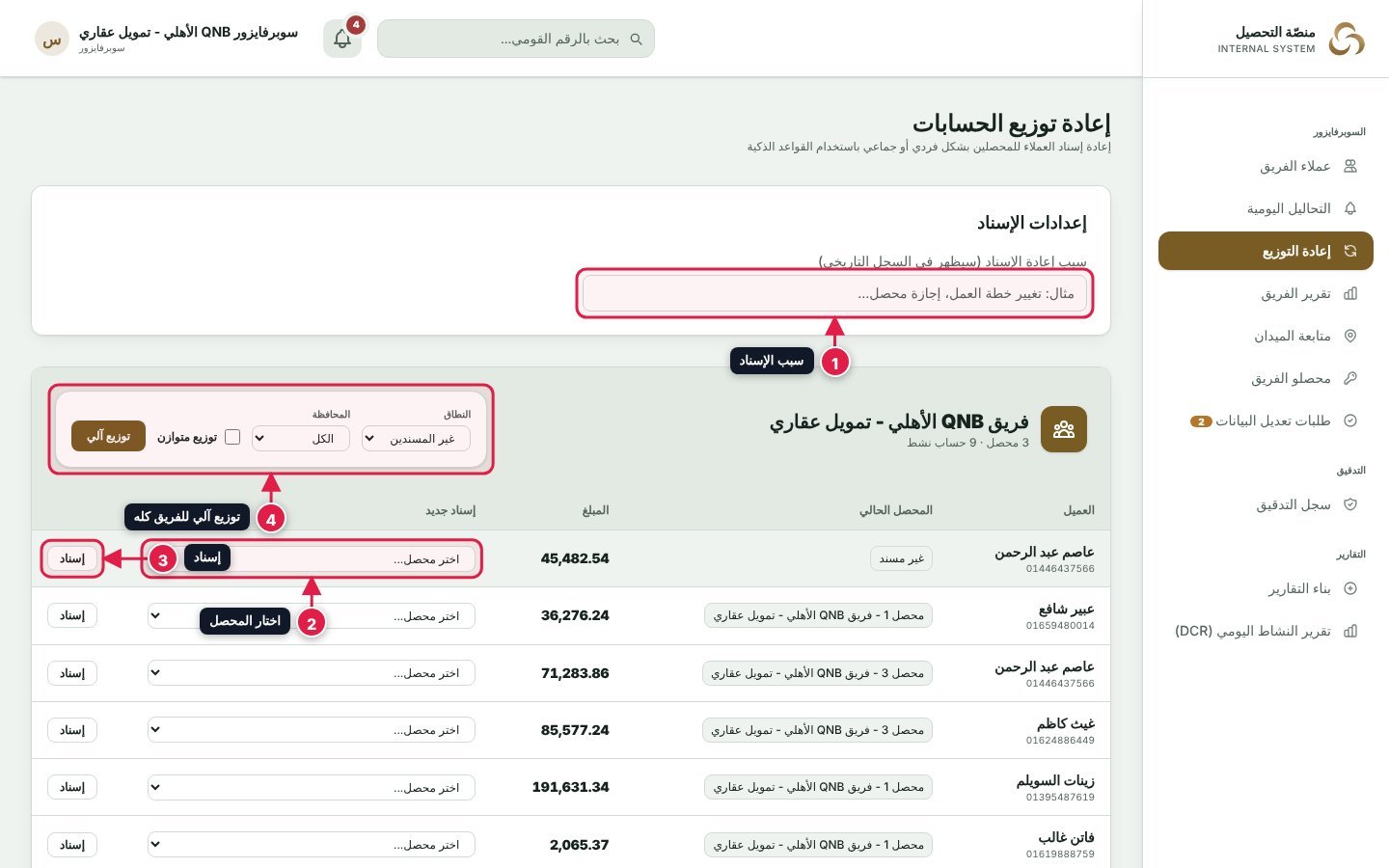Click the amount 2,065.37

579,845
